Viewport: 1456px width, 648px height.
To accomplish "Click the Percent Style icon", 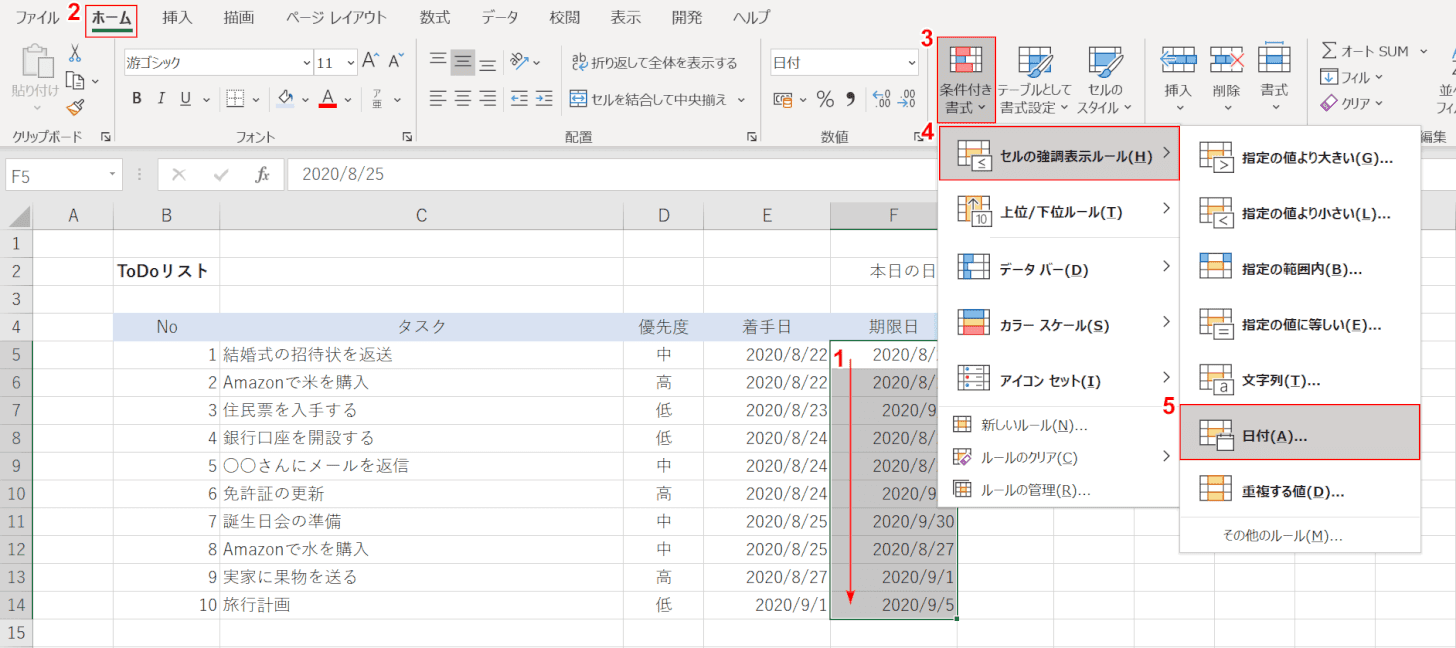I will (x=825, y=99).
